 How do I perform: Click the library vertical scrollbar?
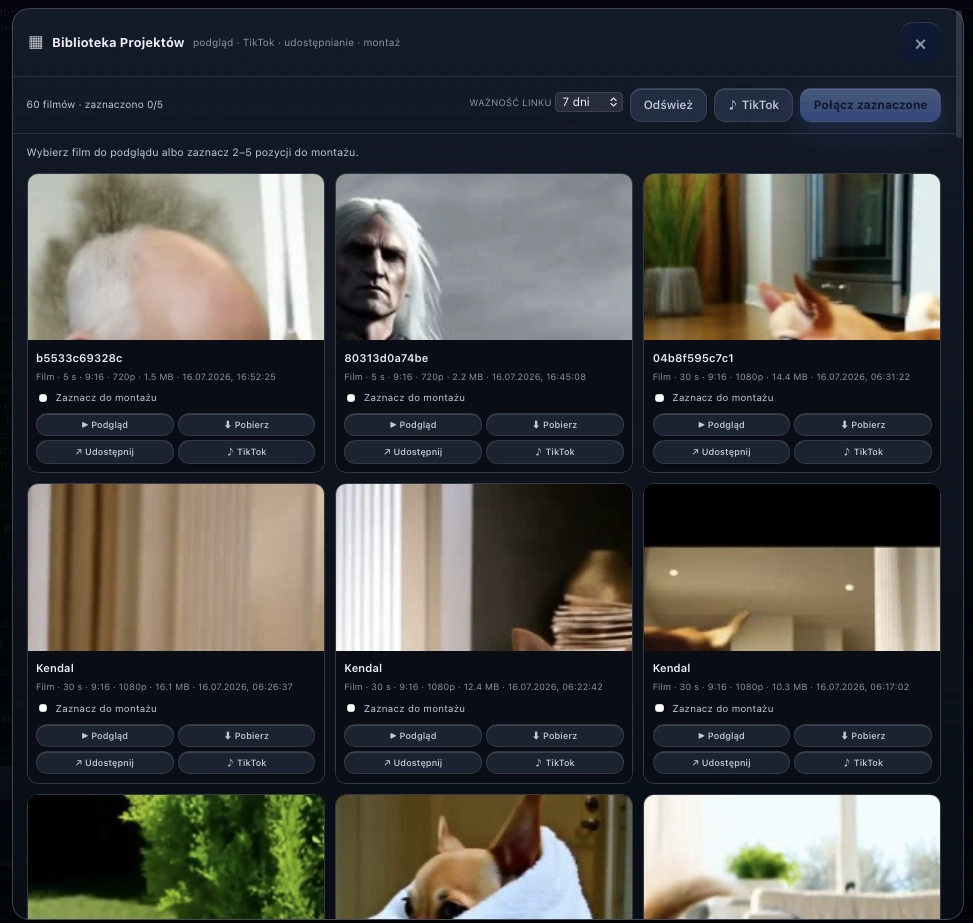pos(959,74)
